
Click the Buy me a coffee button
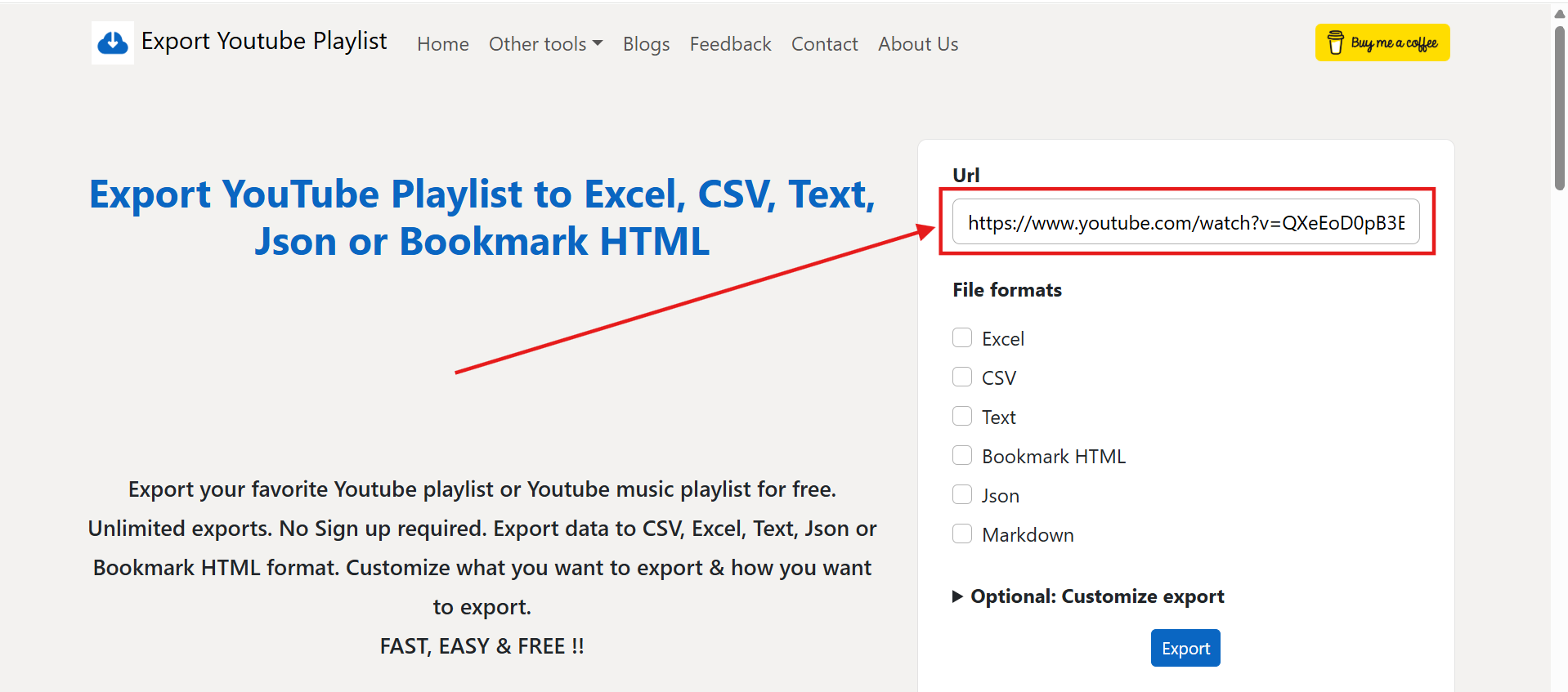[x=1382, y=42]
